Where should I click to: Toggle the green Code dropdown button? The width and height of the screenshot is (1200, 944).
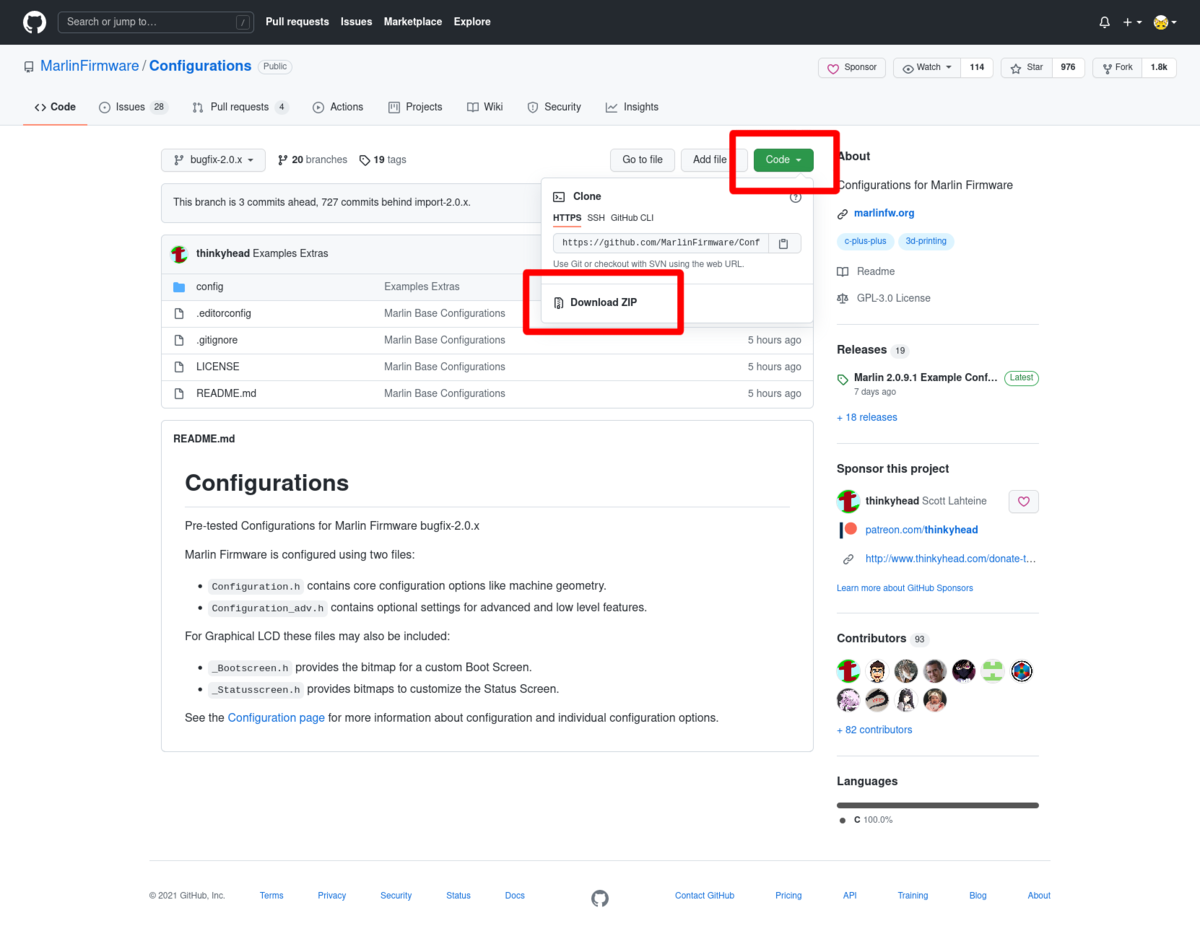pos(783,160)
